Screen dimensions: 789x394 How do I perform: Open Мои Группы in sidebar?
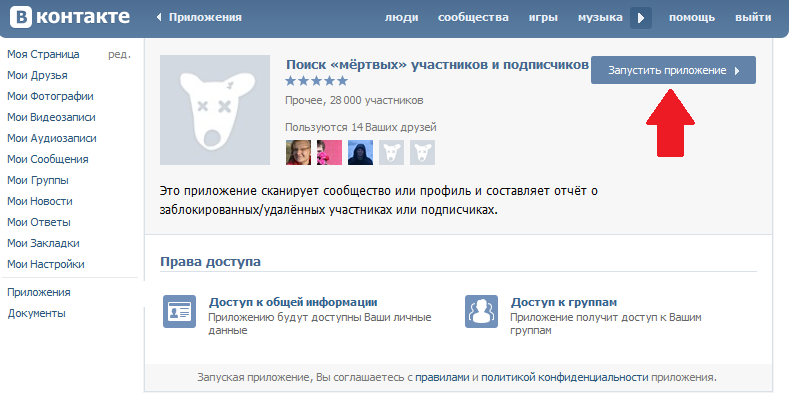pyautogui.click(x=38, y=180)
